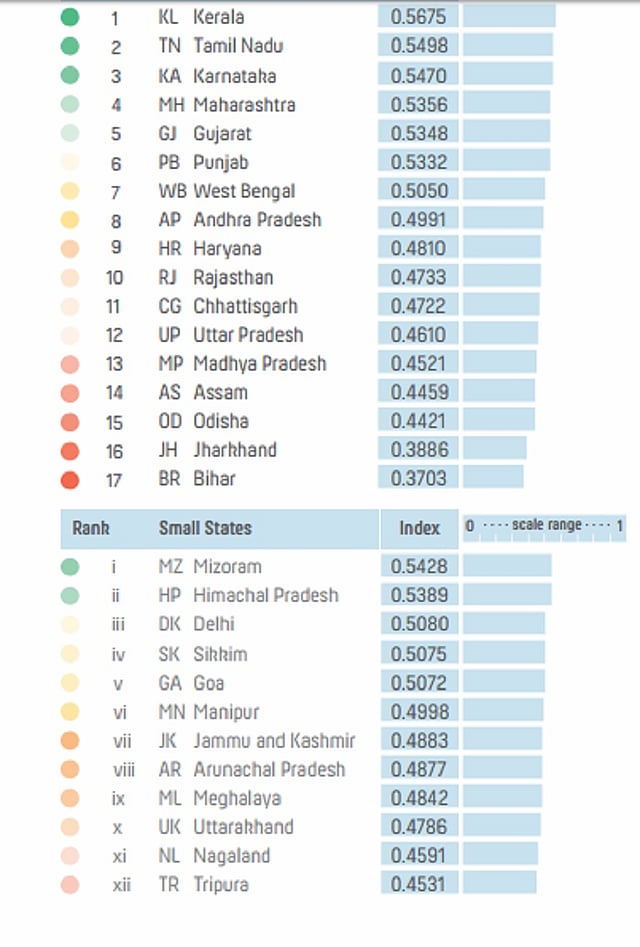Click the Arunachal Pradesh state name

coord(269,769)
